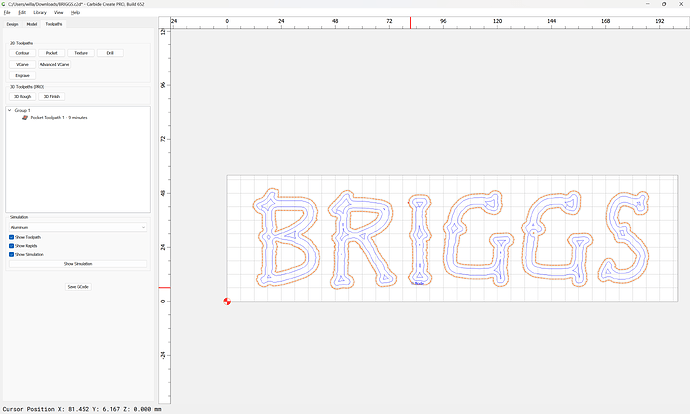690x414 pixels.
Task: Create a Texture toolpath
Action: [x=81, y=53]
